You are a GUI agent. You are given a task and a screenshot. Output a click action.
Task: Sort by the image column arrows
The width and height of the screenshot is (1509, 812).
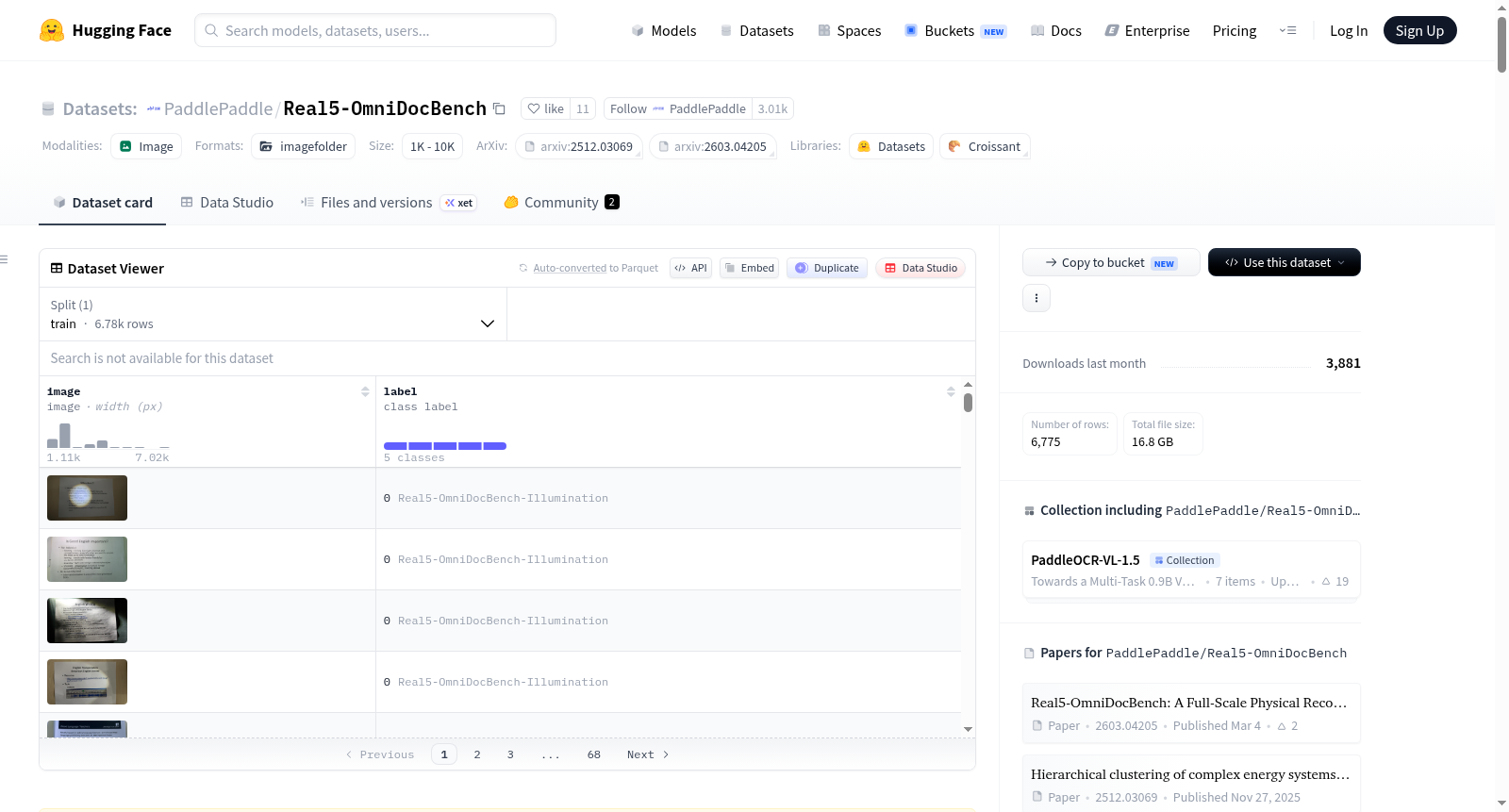click(365, 391)
